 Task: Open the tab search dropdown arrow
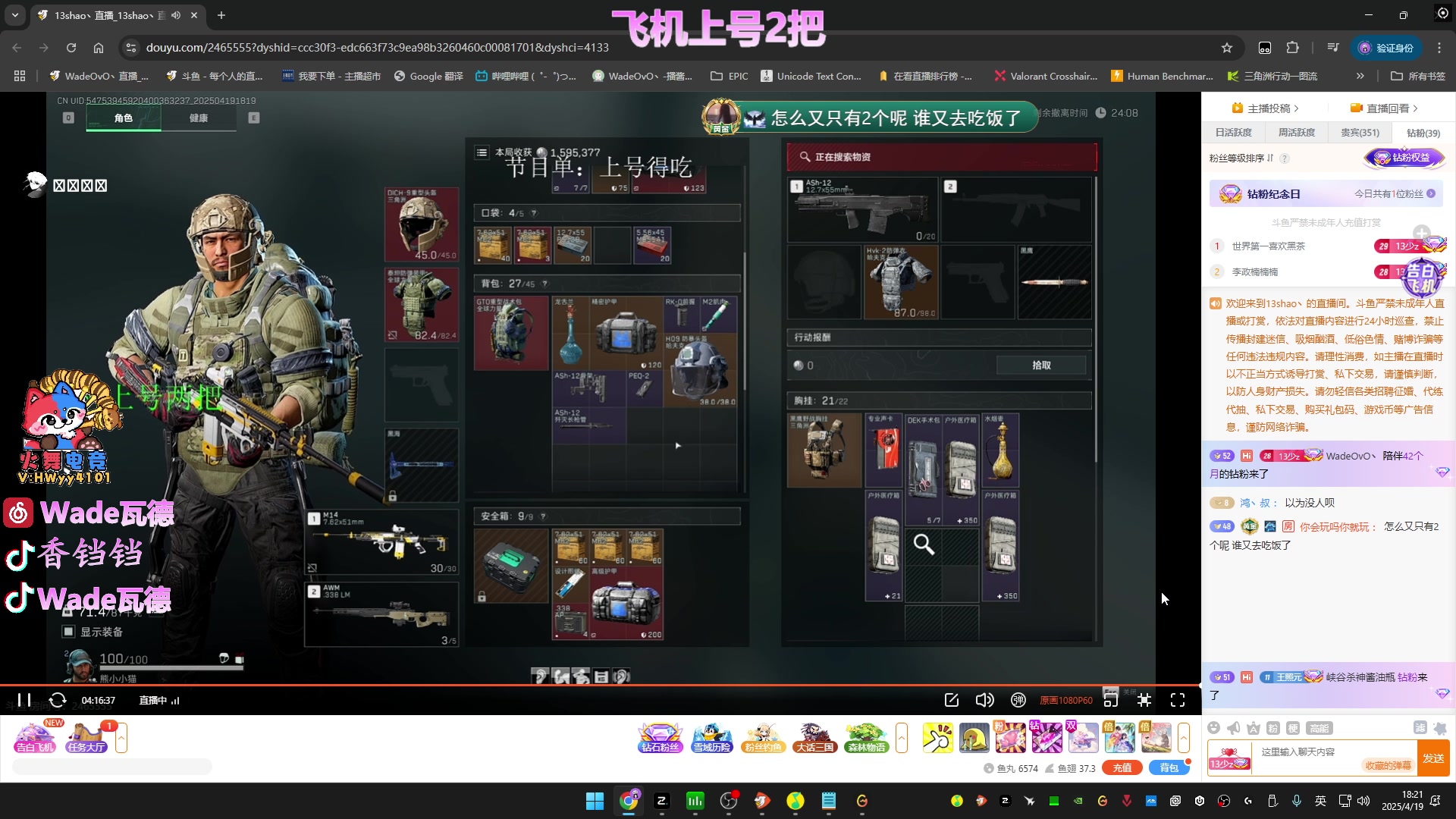coord(15,14)
